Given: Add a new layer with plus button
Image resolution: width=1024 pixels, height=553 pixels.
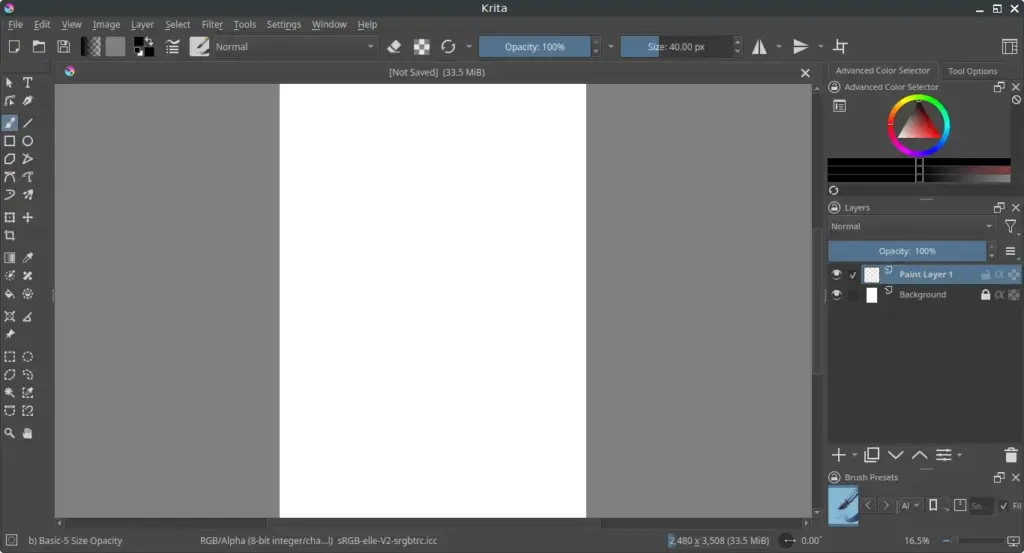Looking at the screenshot, I should [x=839, y=455].
